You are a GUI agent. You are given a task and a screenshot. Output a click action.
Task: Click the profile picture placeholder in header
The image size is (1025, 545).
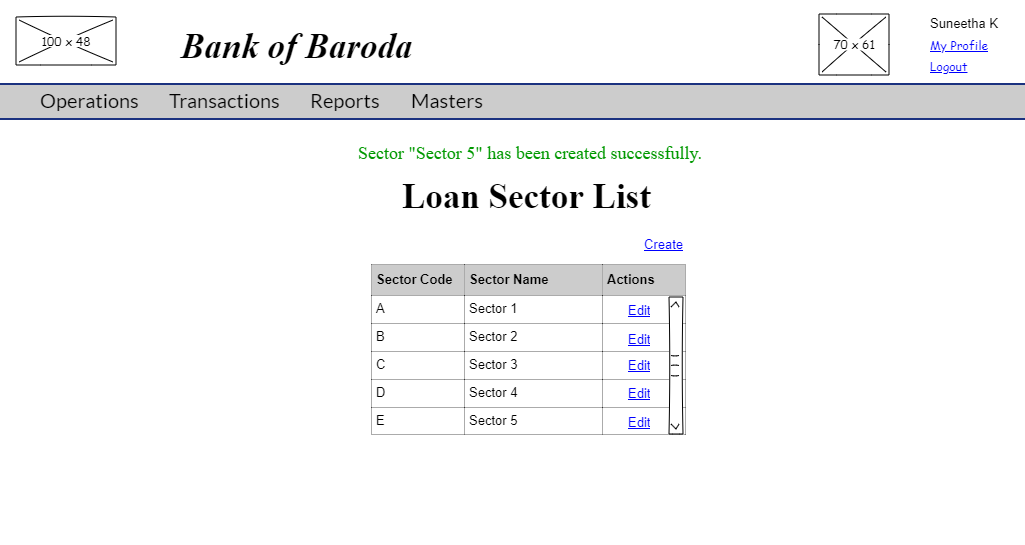pos(854,45)
